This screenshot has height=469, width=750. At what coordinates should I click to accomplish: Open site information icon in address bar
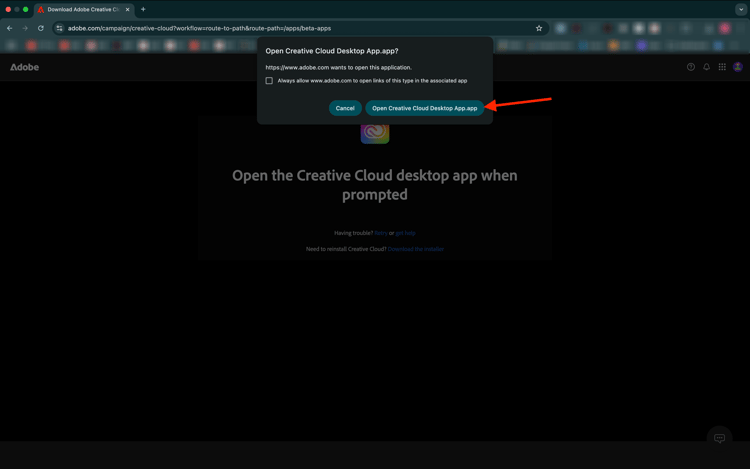tap(59, 28)
